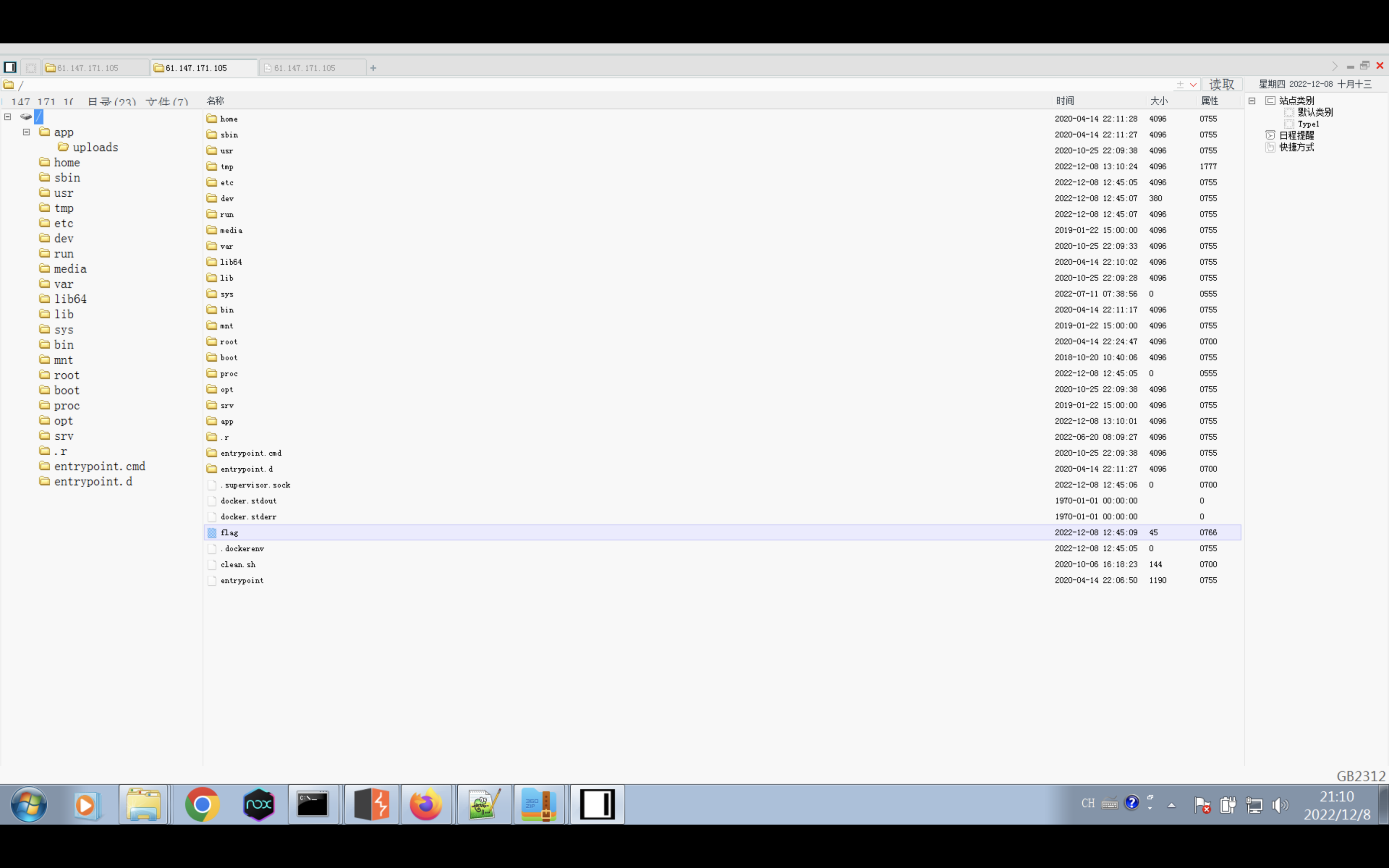Click the path address input field
The width and height of the screenshot is (1389, 868).
[x=574, y=85]
